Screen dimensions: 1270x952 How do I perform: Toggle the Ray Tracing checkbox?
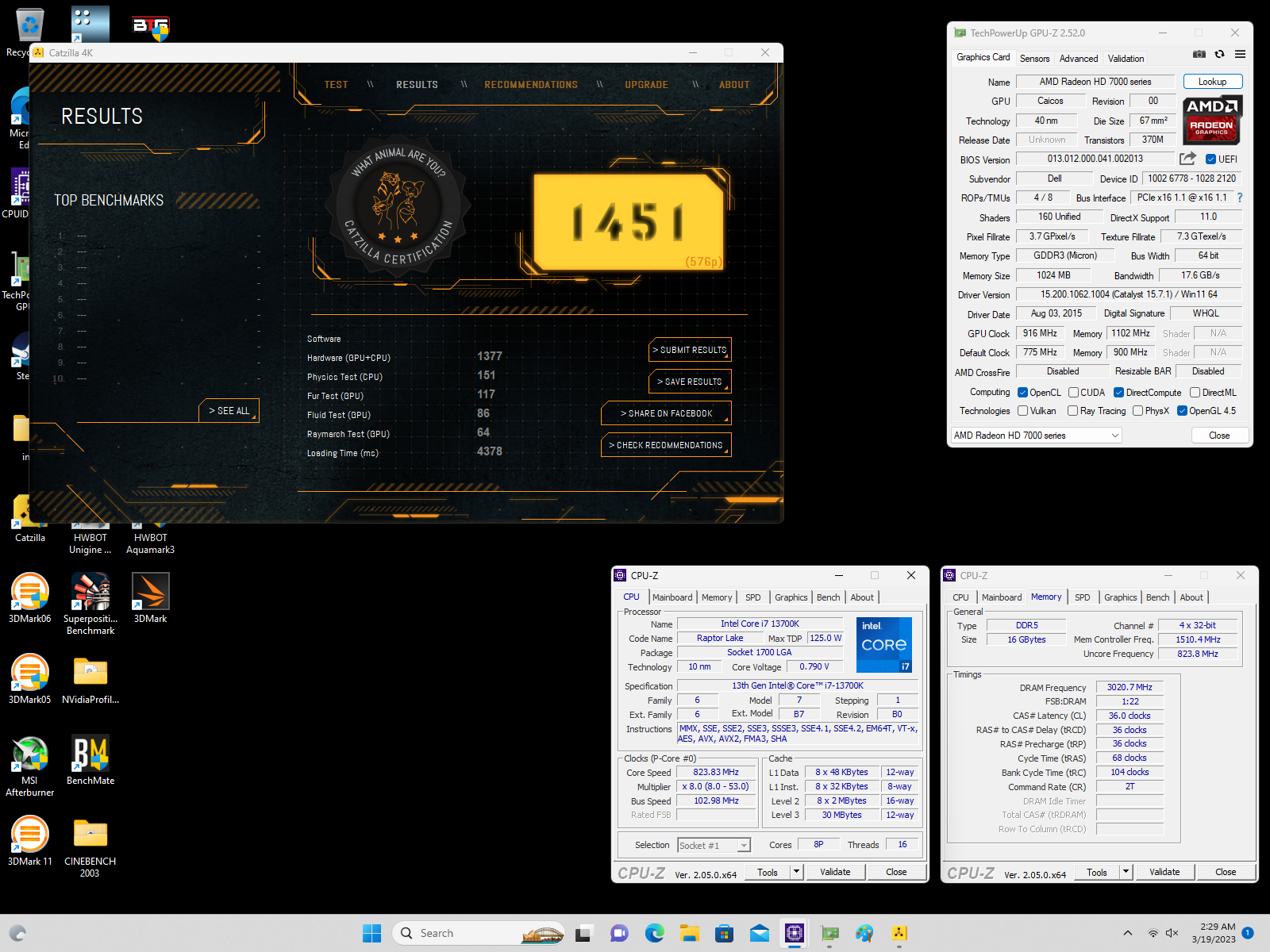pos(1072,411)
